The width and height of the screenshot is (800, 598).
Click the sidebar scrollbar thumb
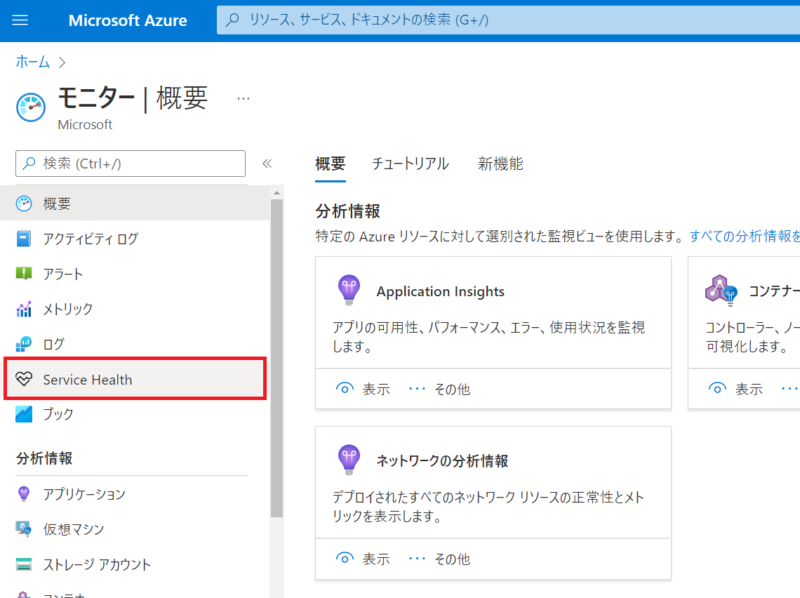tap(277, 359)
